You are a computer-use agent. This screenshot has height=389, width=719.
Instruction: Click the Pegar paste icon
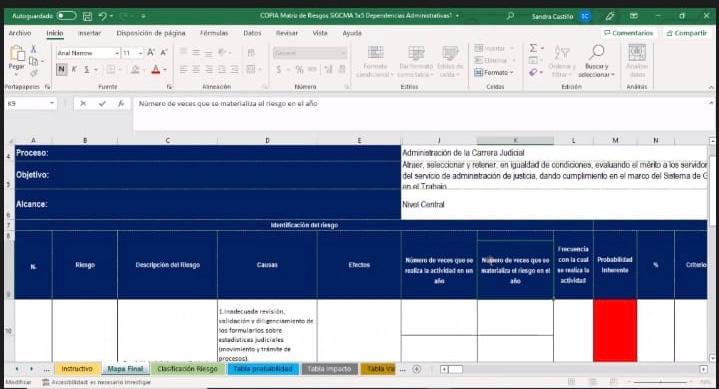pyautogui.click(x=17, y=53)
